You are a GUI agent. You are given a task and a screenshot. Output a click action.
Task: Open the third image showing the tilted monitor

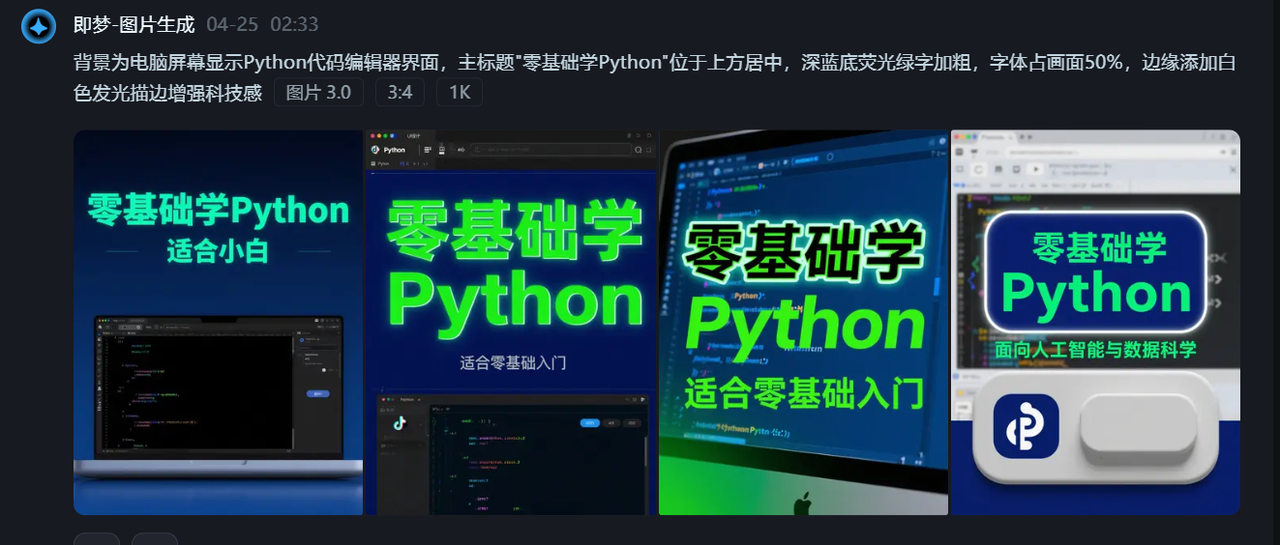(804, 322)
